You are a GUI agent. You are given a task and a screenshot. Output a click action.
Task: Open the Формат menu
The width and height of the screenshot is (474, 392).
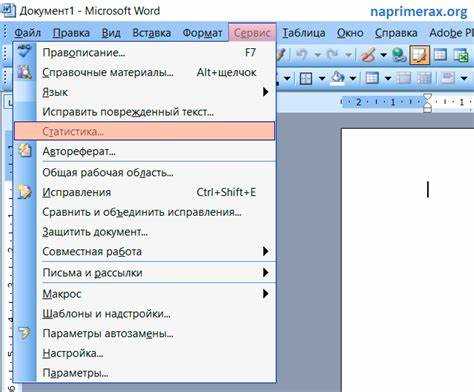click(x=202, y=33)
